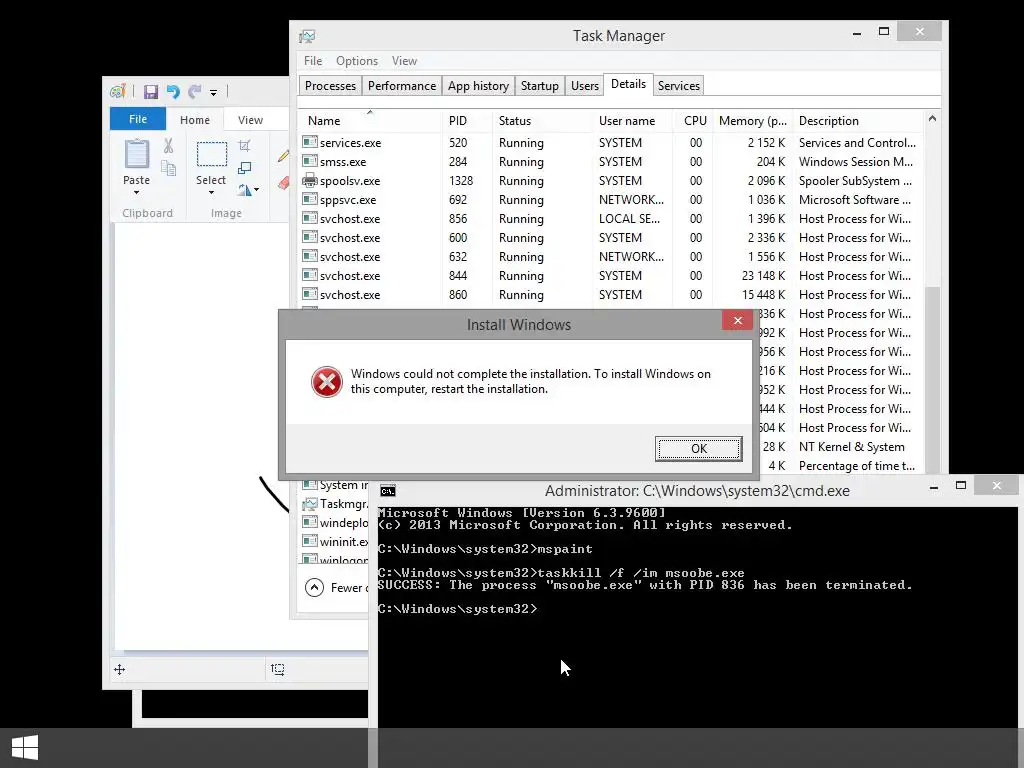Select the Pencil tool in Paint

pyautogui.click(x=283, y=155)
